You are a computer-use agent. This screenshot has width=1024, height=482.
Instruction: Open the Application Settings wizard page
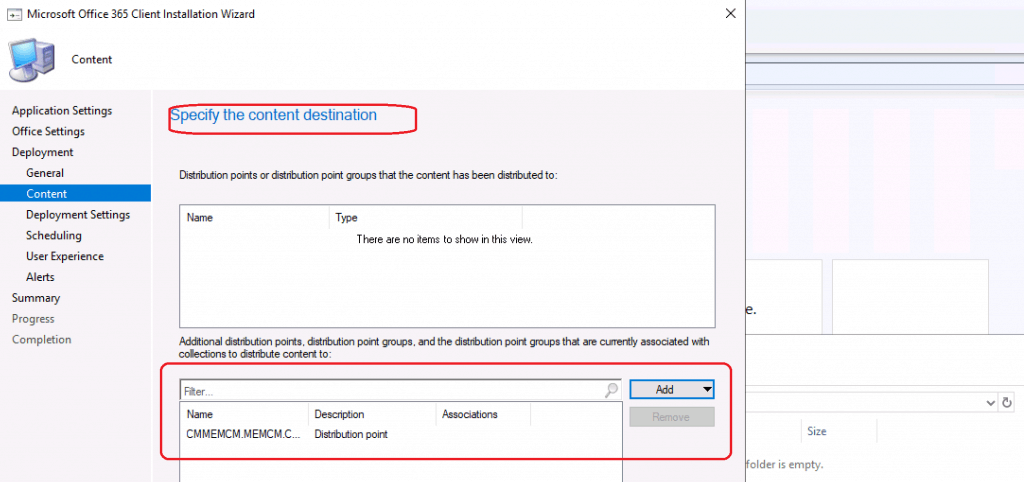pos(62,110)
